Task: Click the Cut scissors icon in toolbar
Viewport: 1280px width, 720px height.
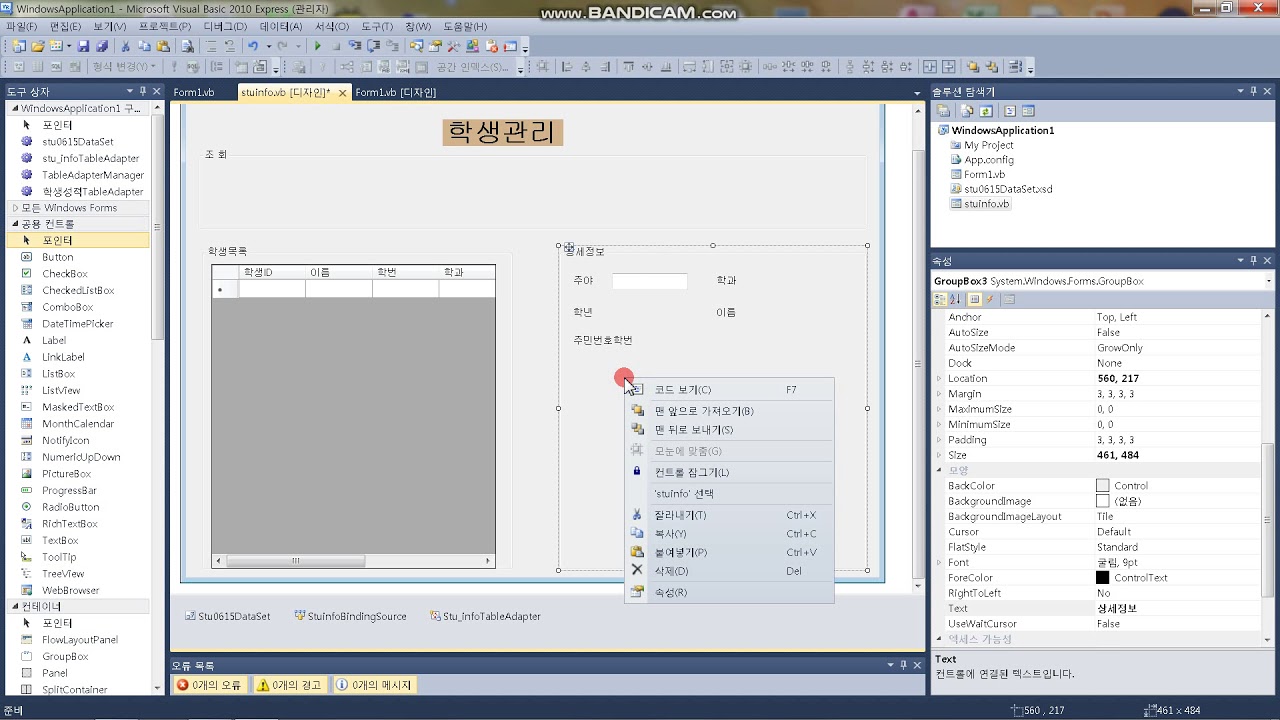Action: point(126,46)
